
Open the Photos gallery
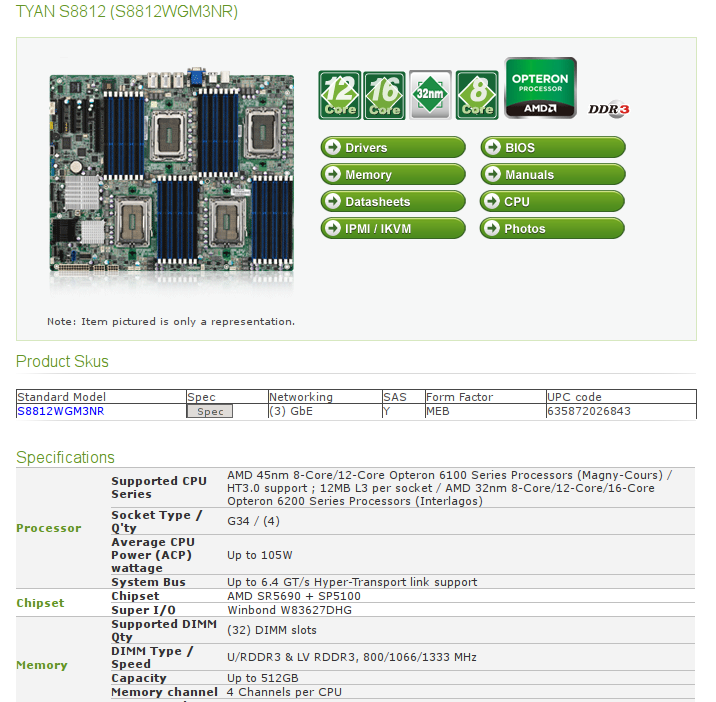tap(553, 228)
